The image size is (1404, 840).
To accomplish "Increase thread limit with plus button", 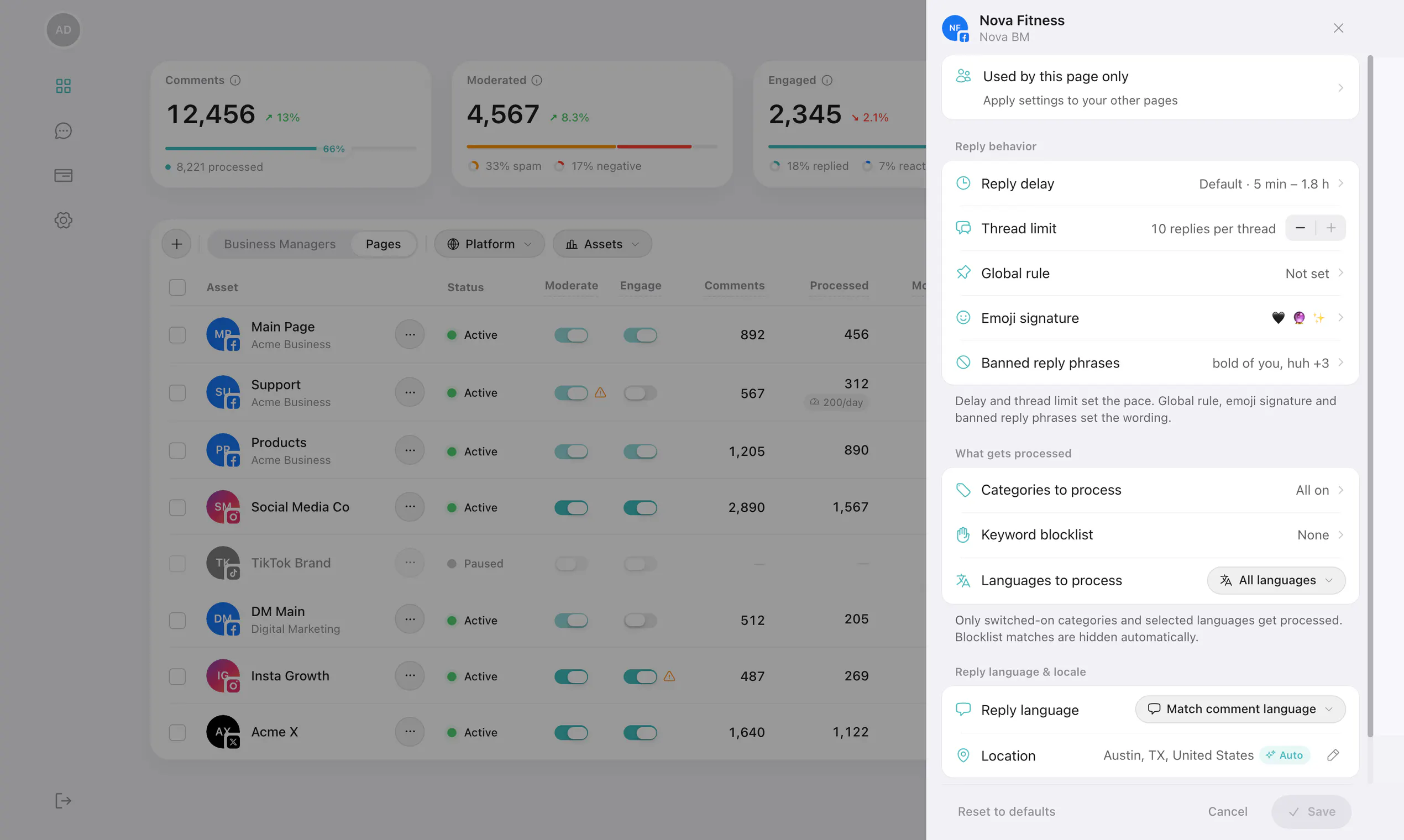I will 1331,228.
